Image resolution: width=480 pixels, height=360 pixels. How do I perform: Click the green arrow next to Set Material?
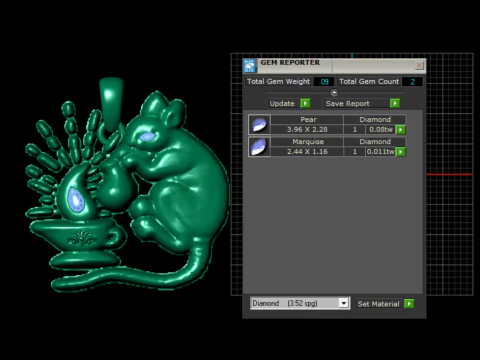[x=409, y=304]
